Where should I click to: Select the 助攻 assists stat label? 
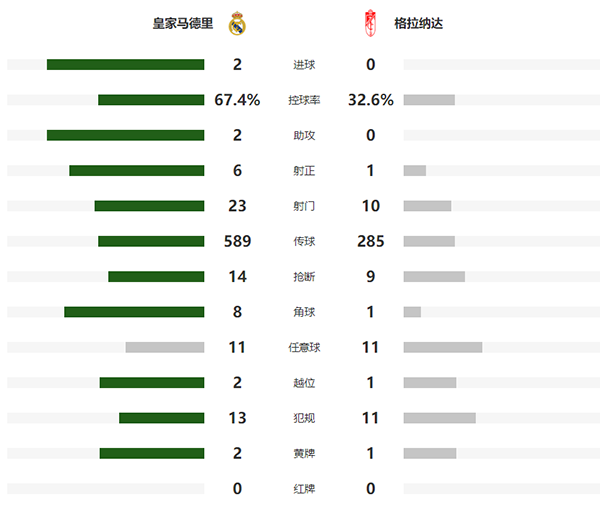click(303, 135)
